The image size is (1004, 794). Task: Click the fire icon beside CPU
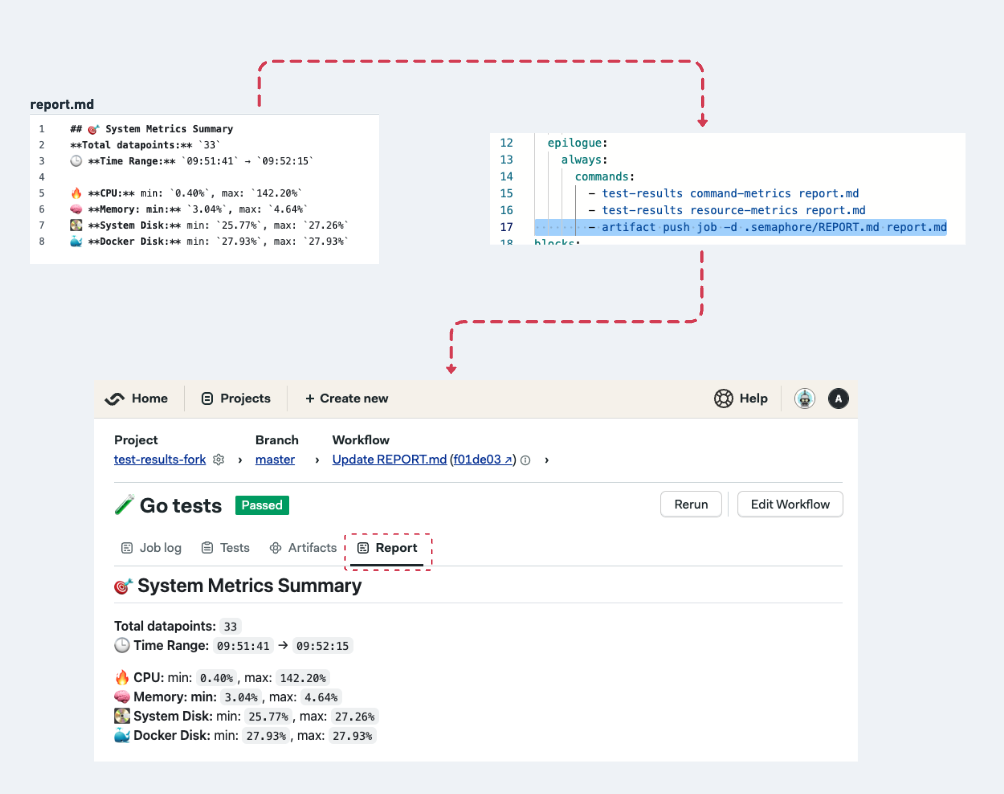[122, 677]
